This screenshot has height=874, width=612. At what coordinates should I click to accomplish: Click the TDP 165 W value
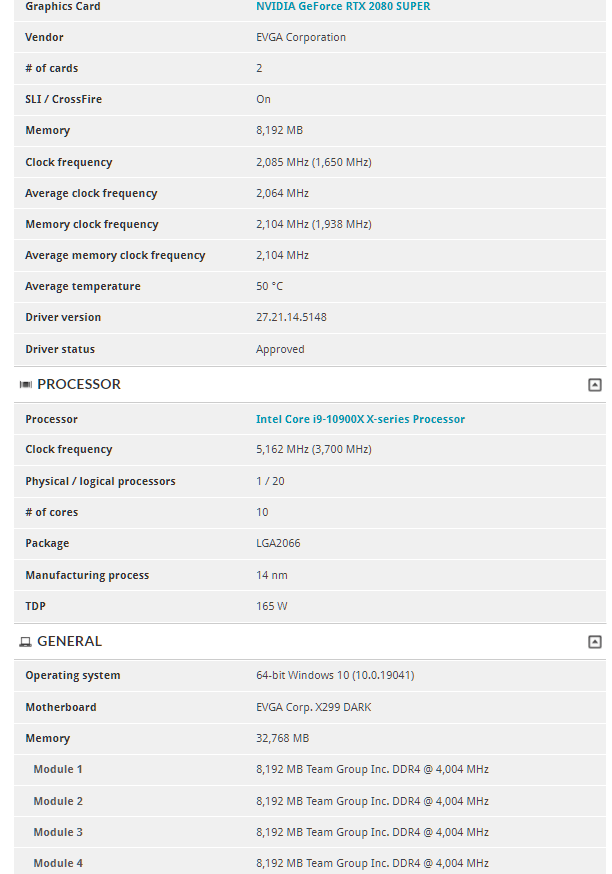tap(272, 606)
